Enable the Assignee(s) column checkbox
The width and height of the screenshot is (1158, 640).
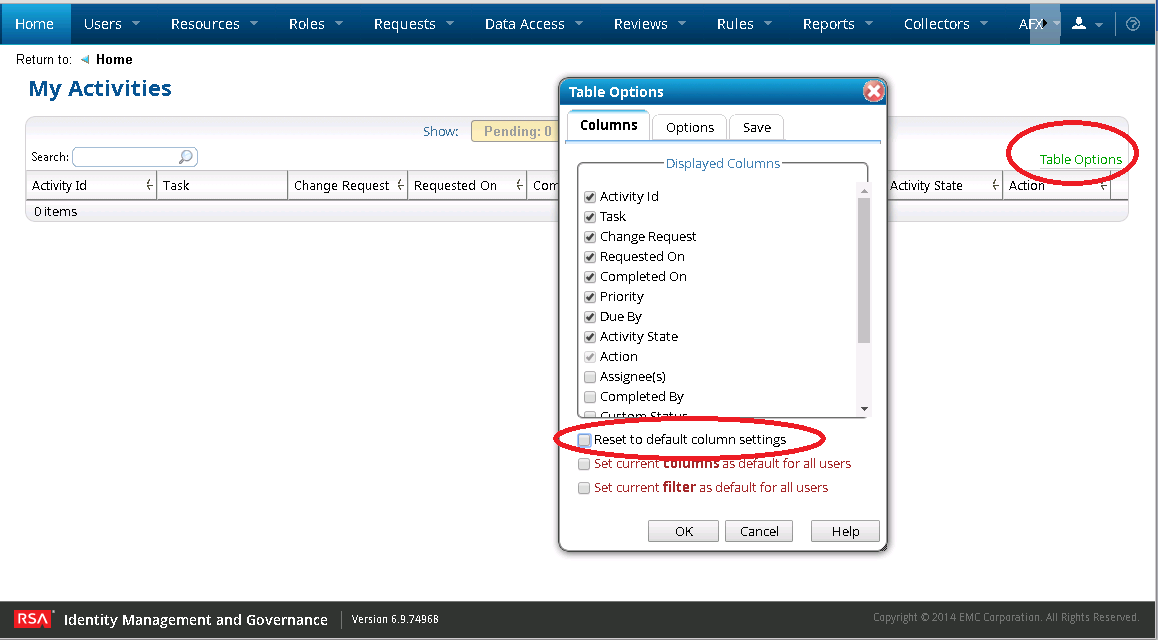(590, 377)
